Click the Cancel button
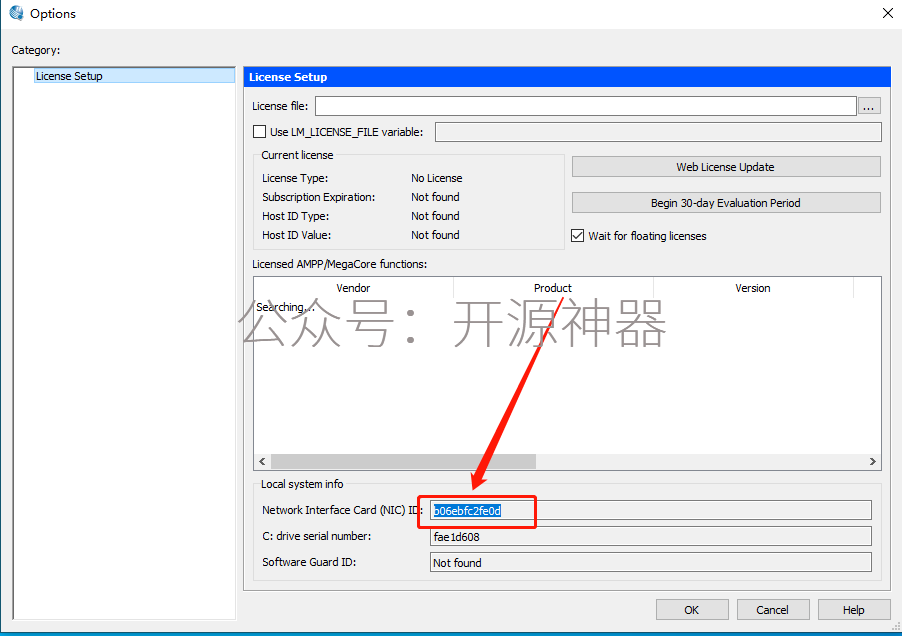The width and height of the screenshot is (902, 636). coord(773,610)
